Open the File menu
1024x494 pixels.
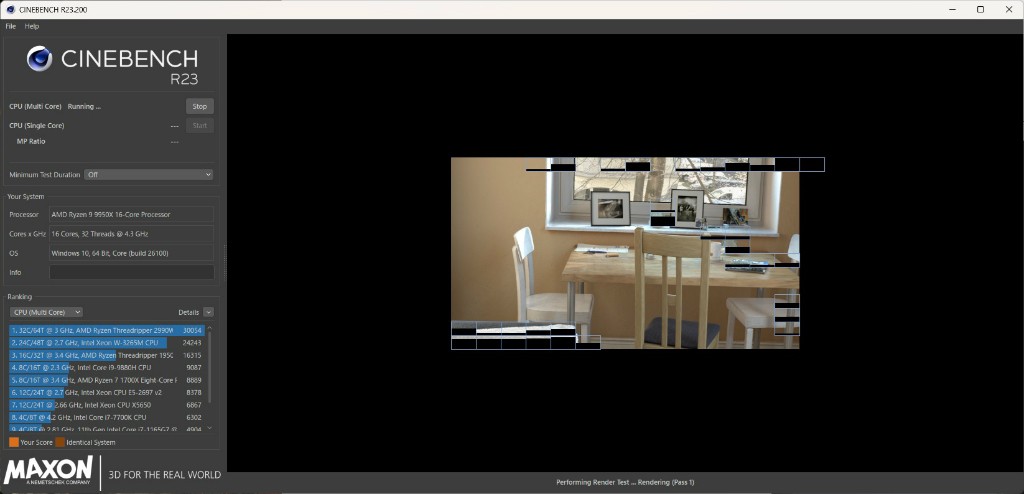[10, 26]
